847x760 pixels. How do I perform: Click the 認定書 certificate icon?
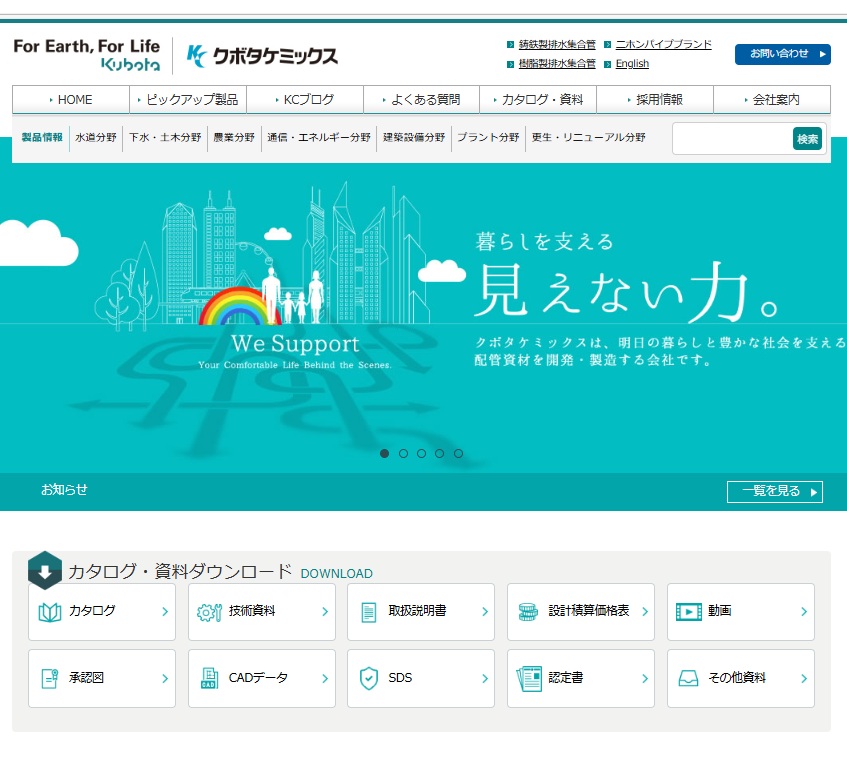click(529, 678)
